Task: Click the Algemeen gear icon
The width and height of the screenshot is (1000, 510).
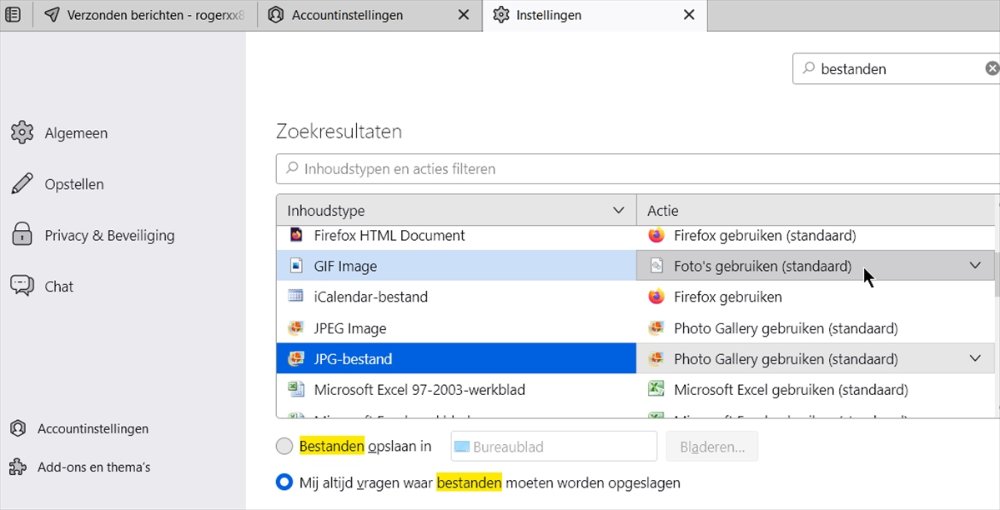Action: [x=22, y=133]
